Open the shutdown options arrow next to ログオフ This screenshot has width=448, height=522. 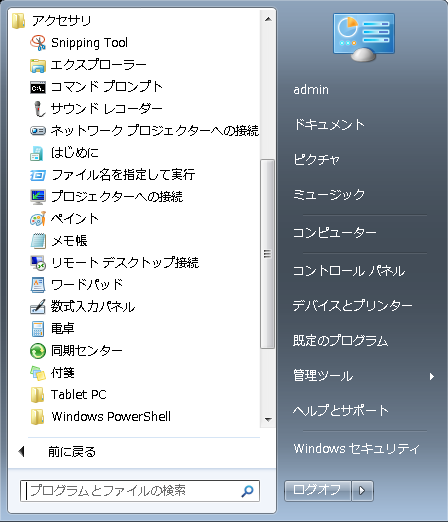pos(362,490)
